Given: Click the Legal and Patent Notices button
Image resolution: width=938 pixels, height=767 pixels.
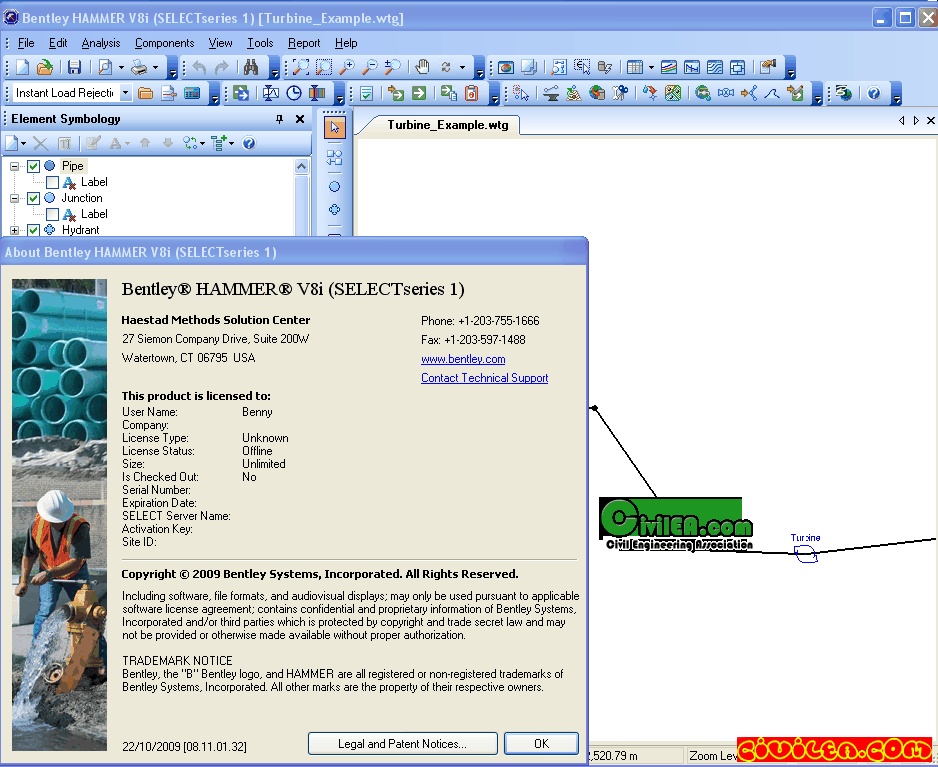Looking at the screenshot, I should pyautogui.click(x=403, y=744).
